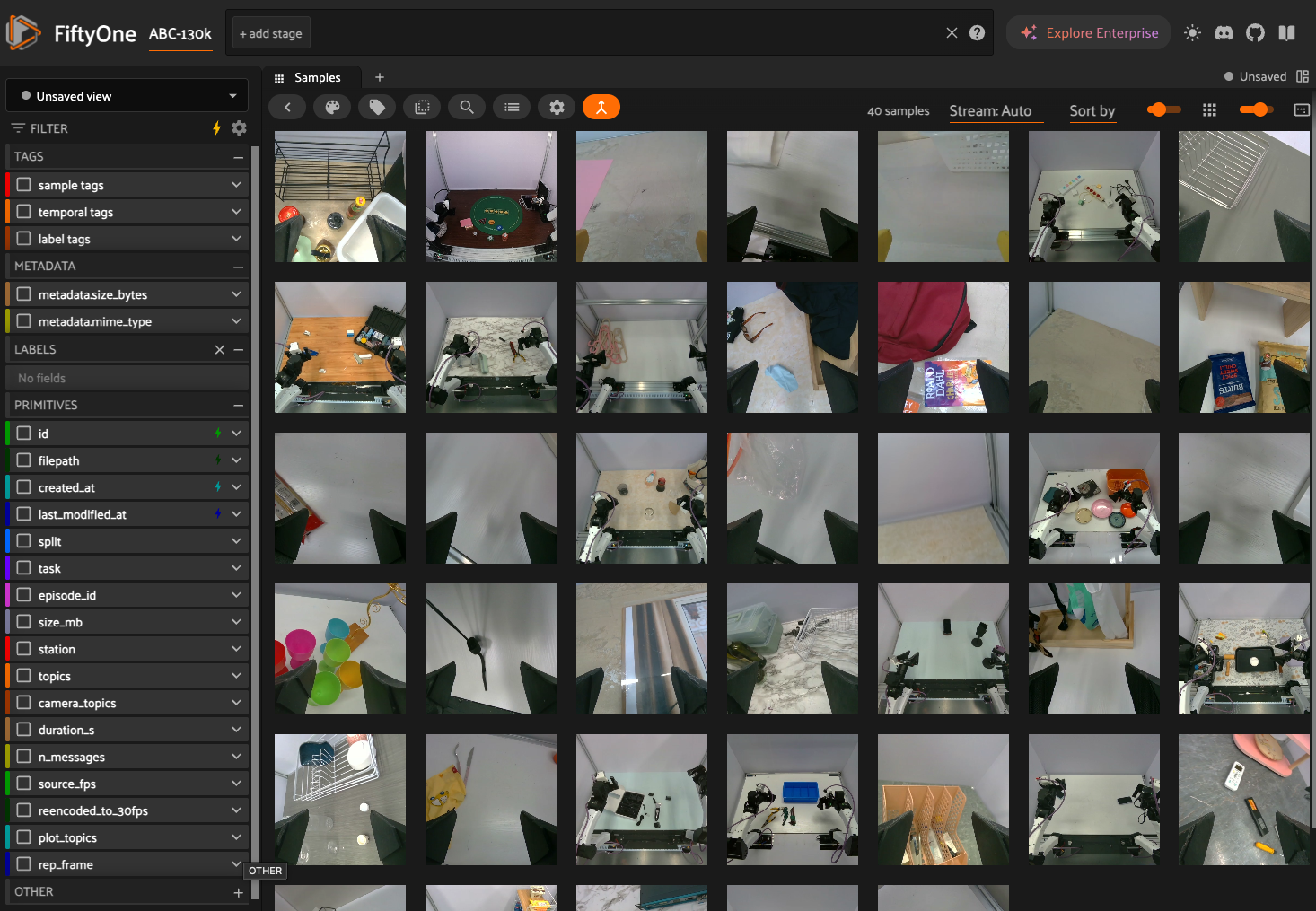Click the back chevron action button
This screenshot has width=1316, height=911.
click(x=287, y=108)
